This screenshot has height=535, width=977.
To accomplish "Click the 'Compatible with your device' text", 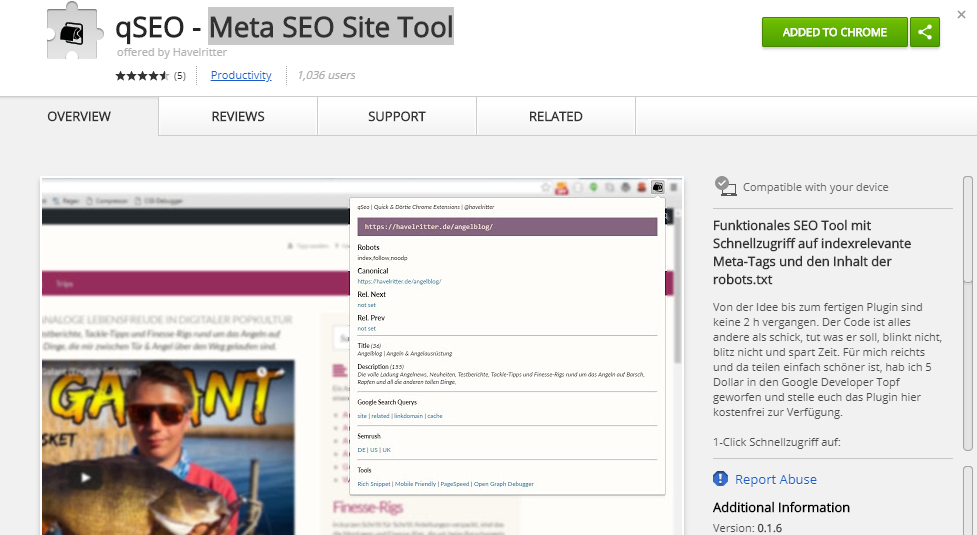I will [x=816, y=187].
